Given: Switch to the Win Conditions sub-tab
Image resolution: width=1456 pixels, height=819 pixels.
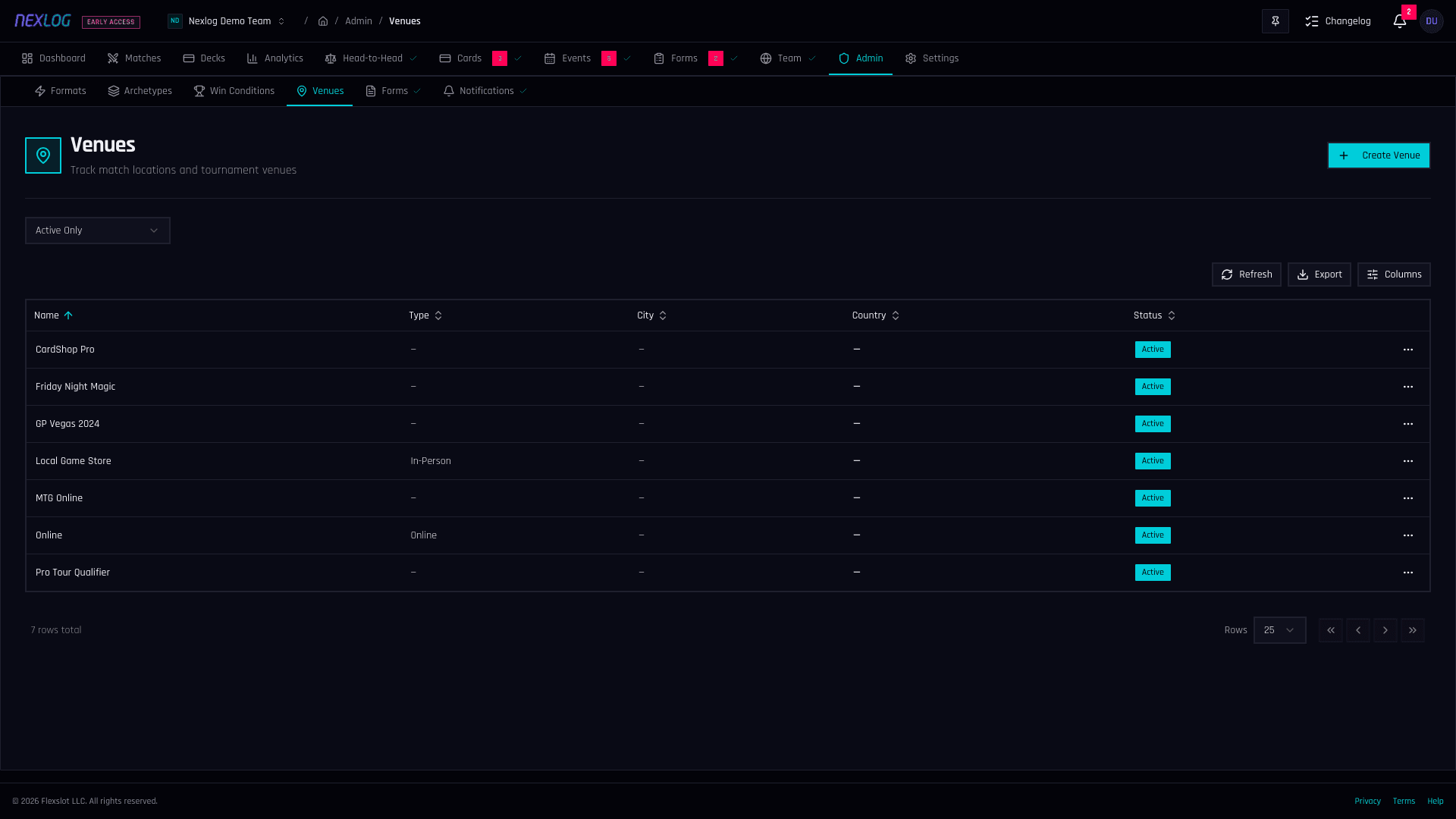Looking at the screenshot, I should (234, 91).
